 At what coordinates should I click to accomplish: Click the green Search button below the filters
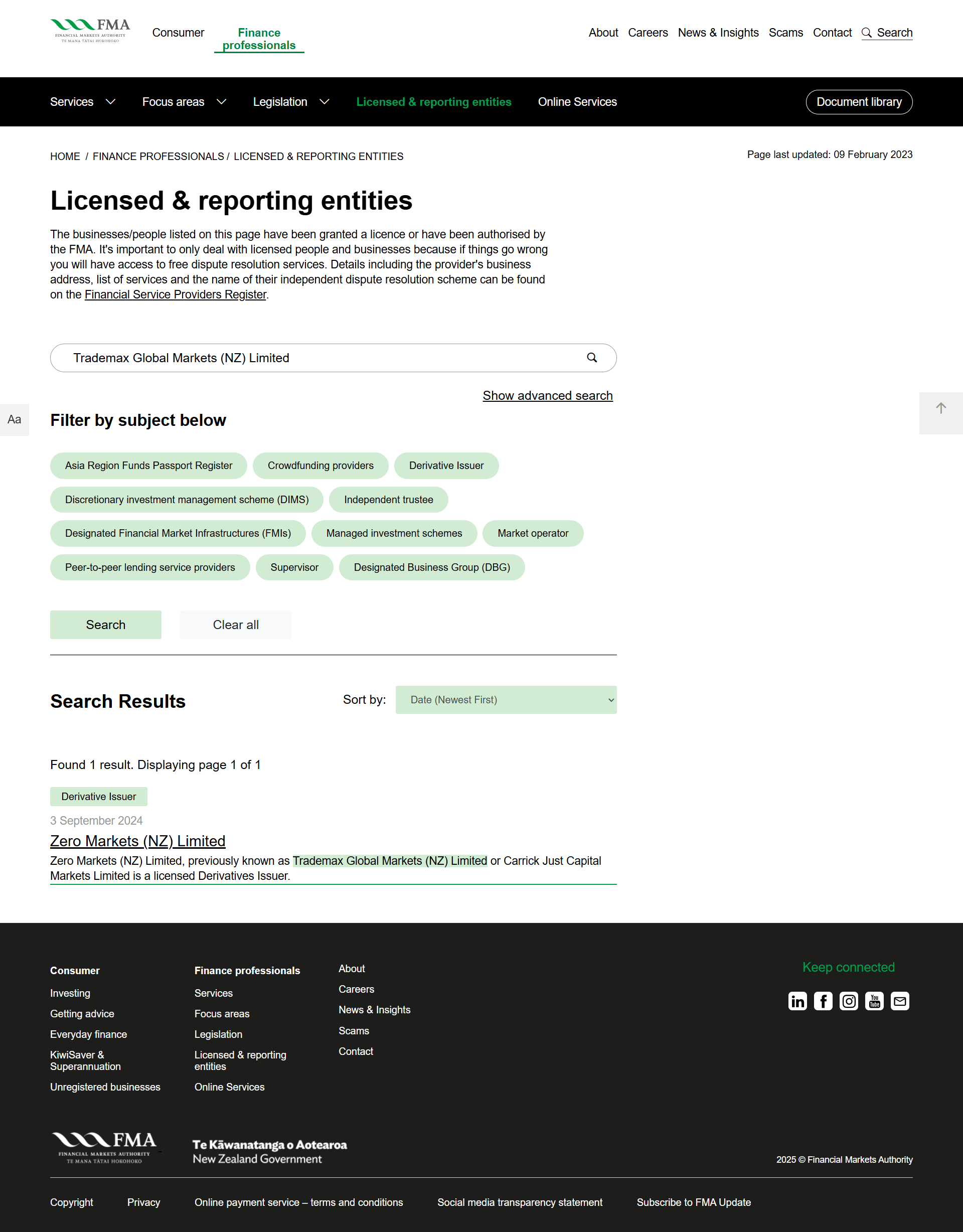point(105,625)
